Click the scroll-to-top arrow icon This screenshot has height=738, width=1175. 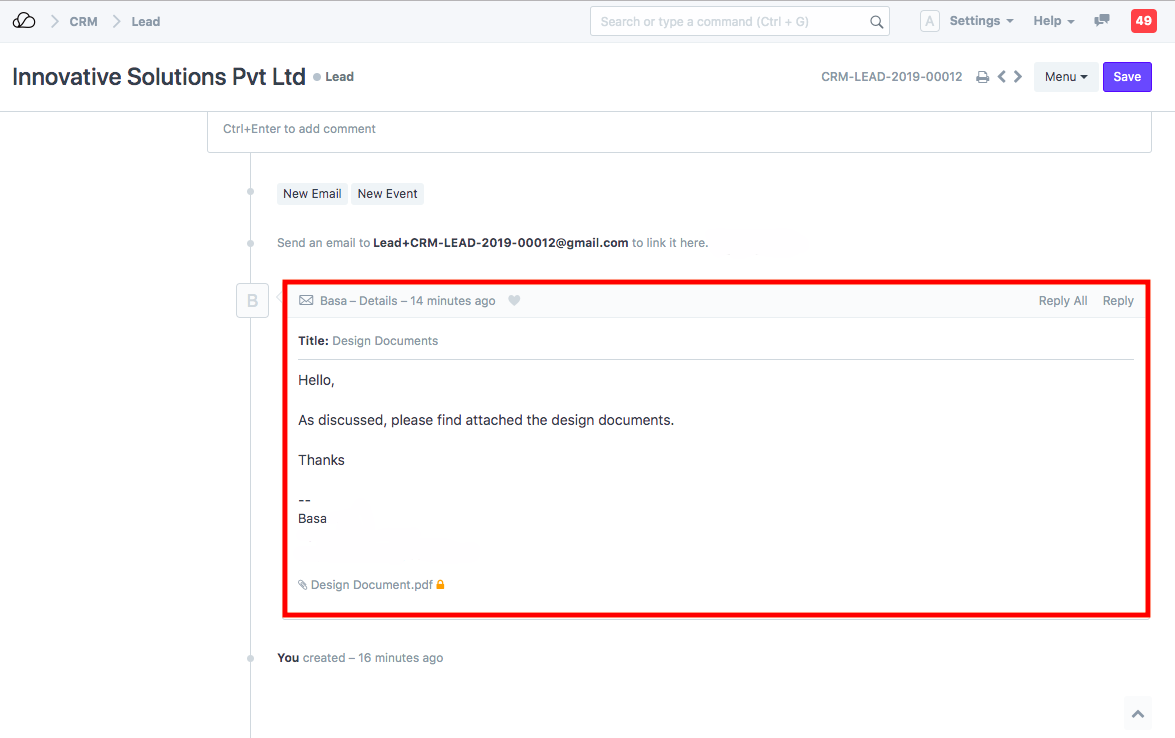click(1137, 714)
